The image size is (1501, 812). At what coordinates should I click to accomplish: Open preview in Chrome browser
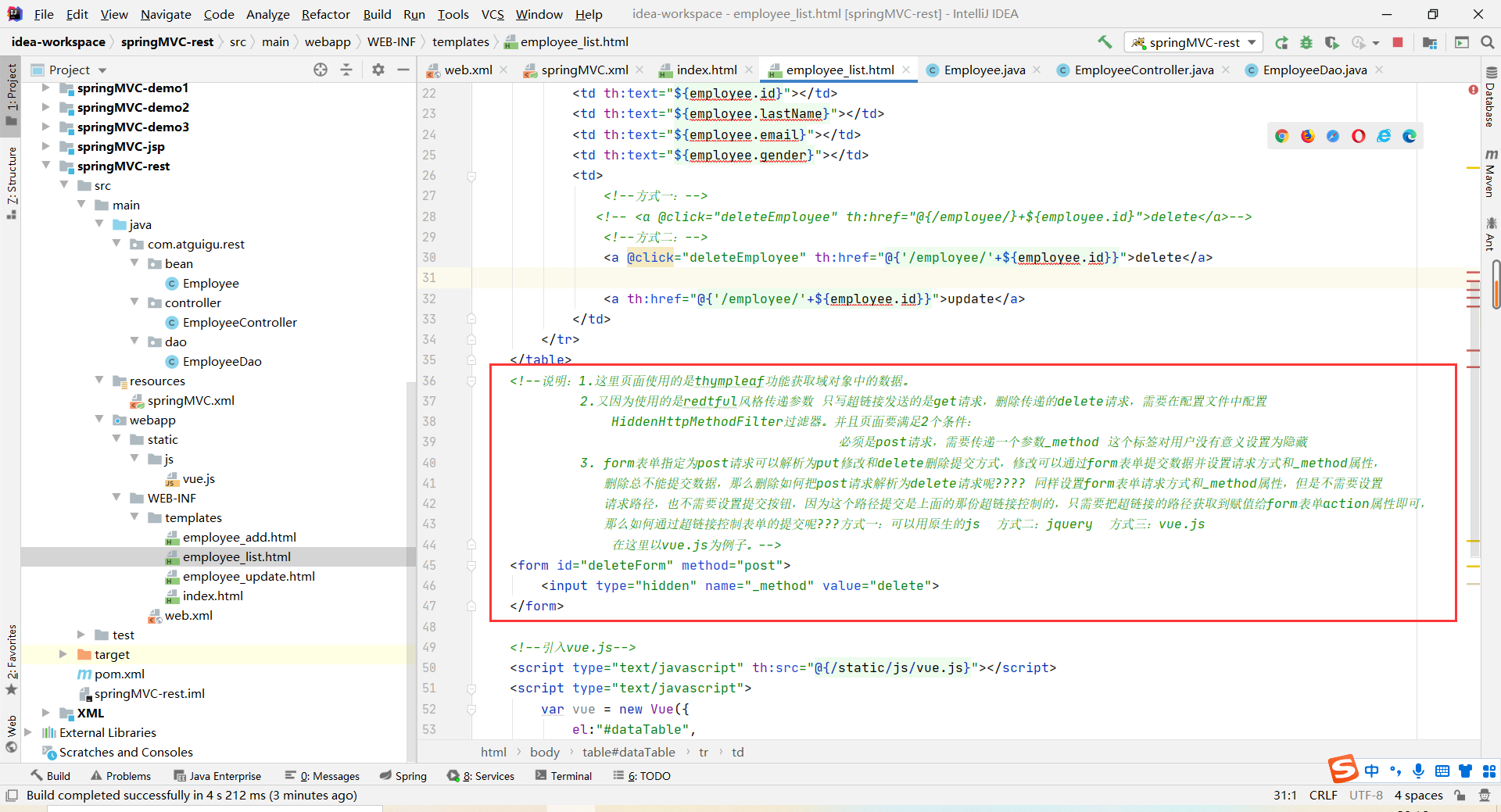(x=1282, y=136)
